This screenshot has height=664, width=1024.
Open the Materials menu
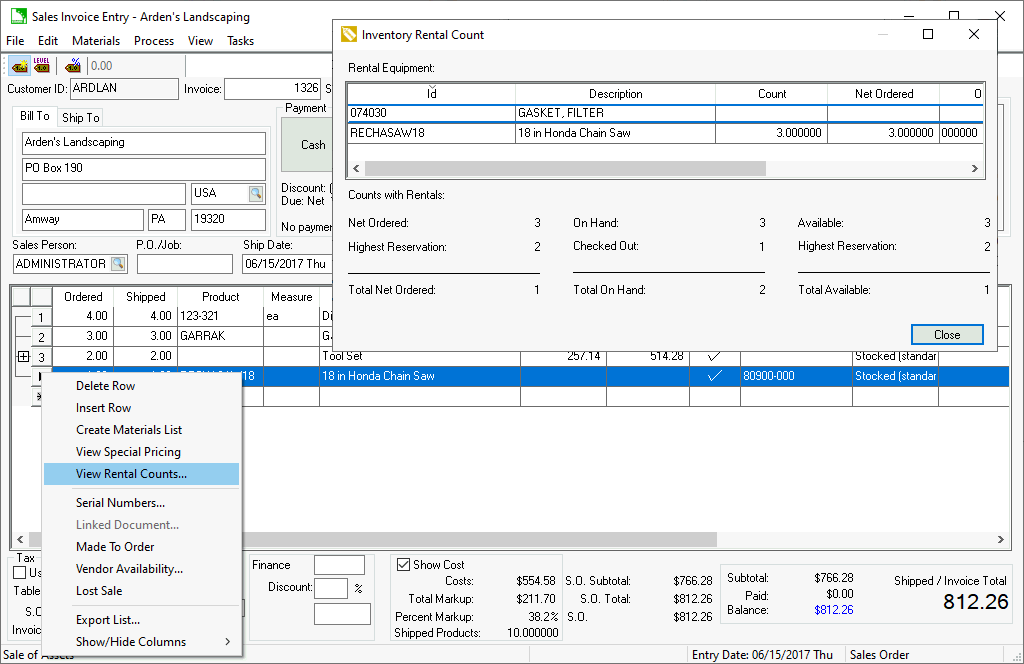(96, 41)
